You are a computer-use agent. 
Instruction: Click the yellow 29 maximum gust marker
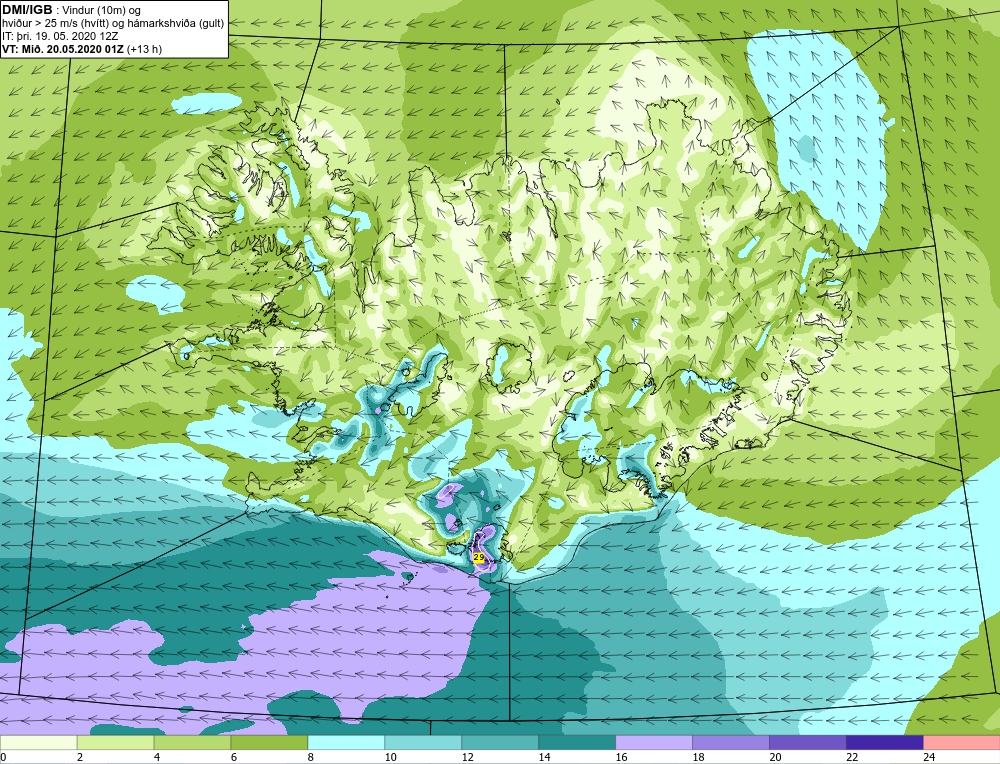click(478, 557)
